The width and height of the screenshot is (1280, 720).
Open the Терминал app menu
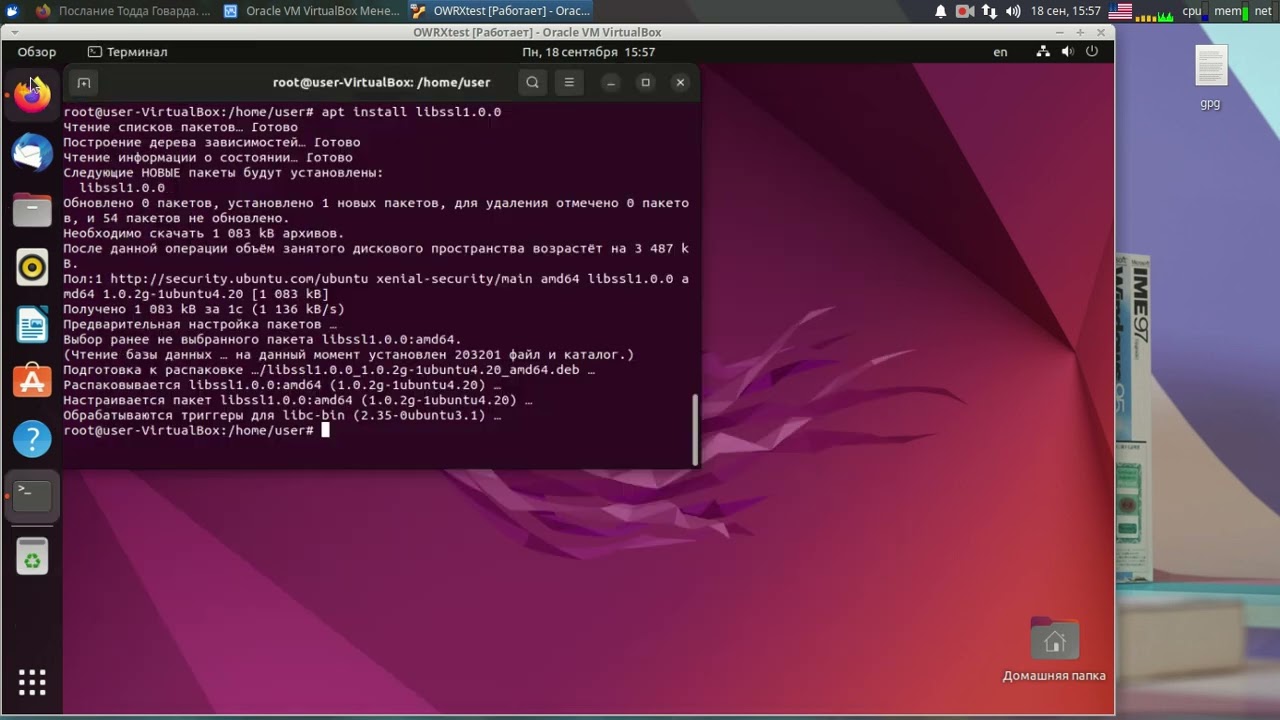(x=128, y=52)
